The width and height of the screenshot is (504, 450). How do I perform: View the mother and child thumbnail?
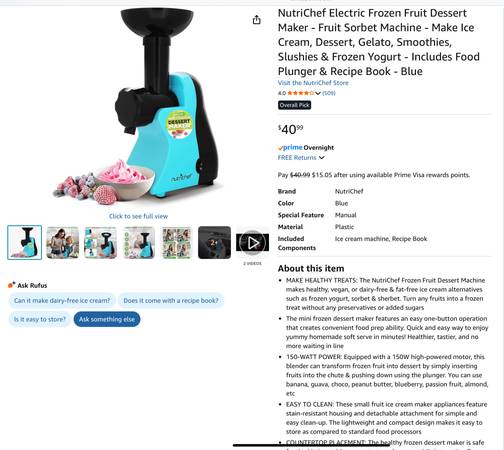pyautogui.click(x=63, y=242)
